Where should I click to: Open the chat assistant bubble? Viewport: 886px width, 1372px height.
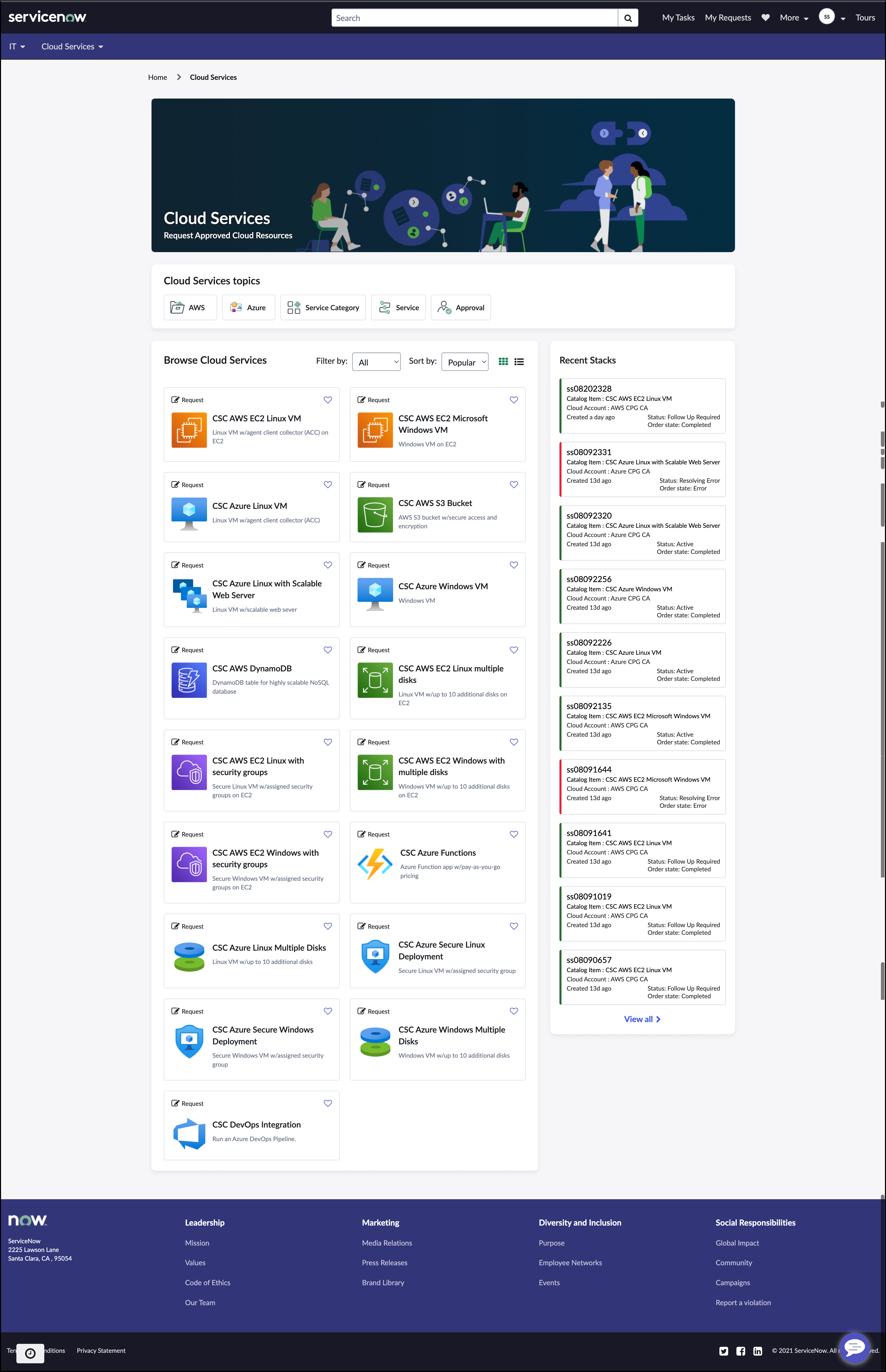coord(854,1348)
